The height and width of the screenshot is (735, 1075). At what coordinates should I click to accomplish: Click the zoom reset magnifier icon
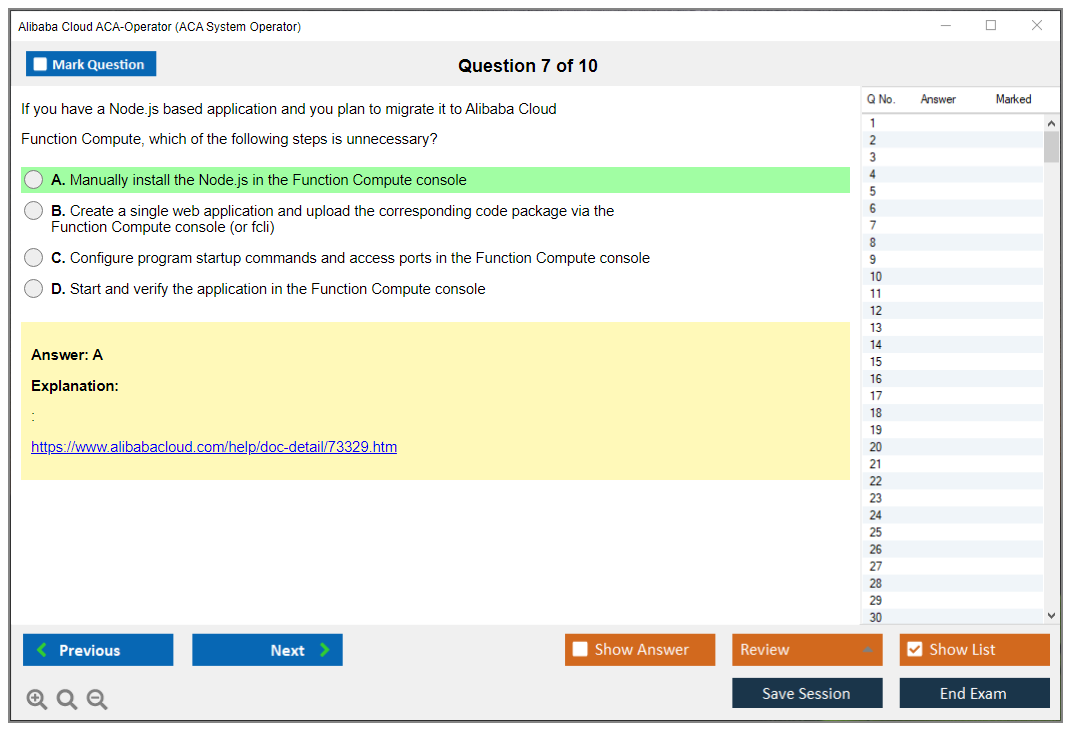click(67, 700)
